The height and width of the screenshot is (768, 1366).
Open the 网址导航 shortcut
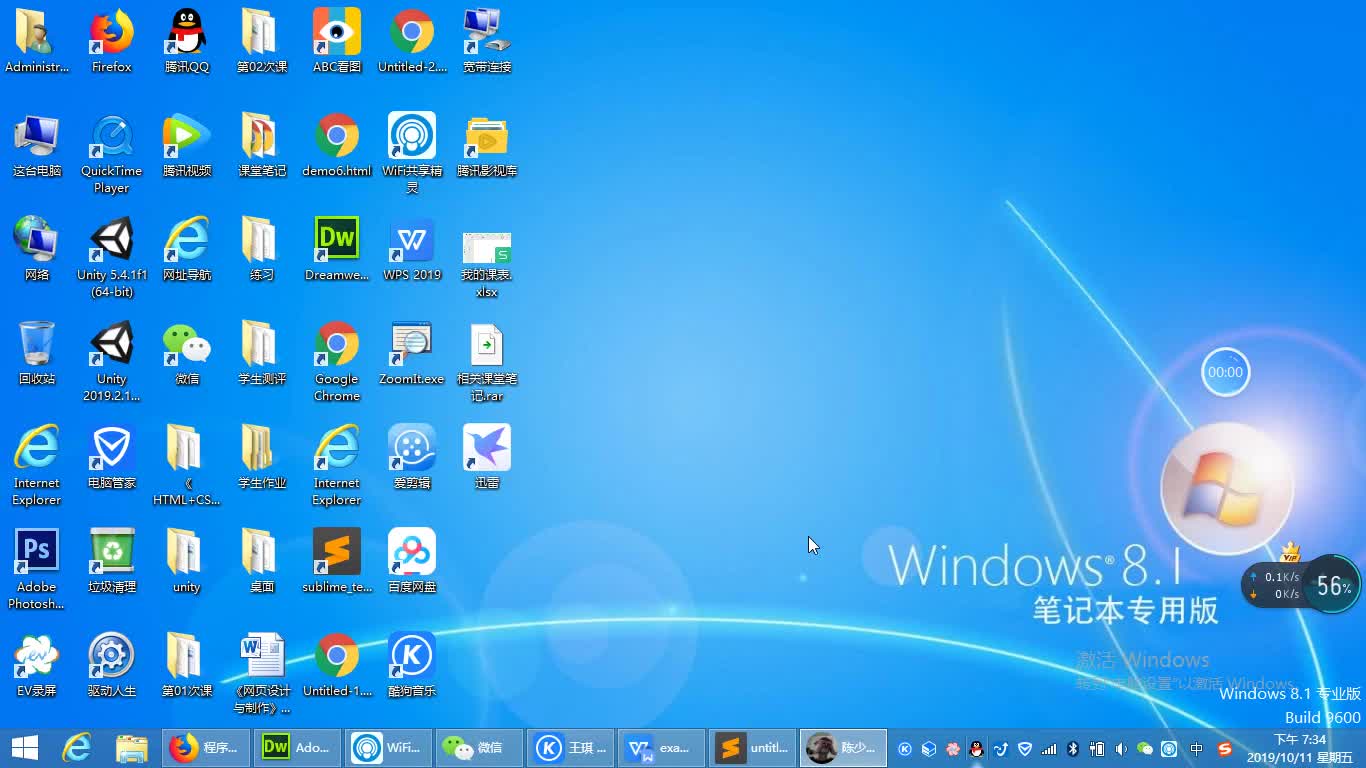point(187,249)
